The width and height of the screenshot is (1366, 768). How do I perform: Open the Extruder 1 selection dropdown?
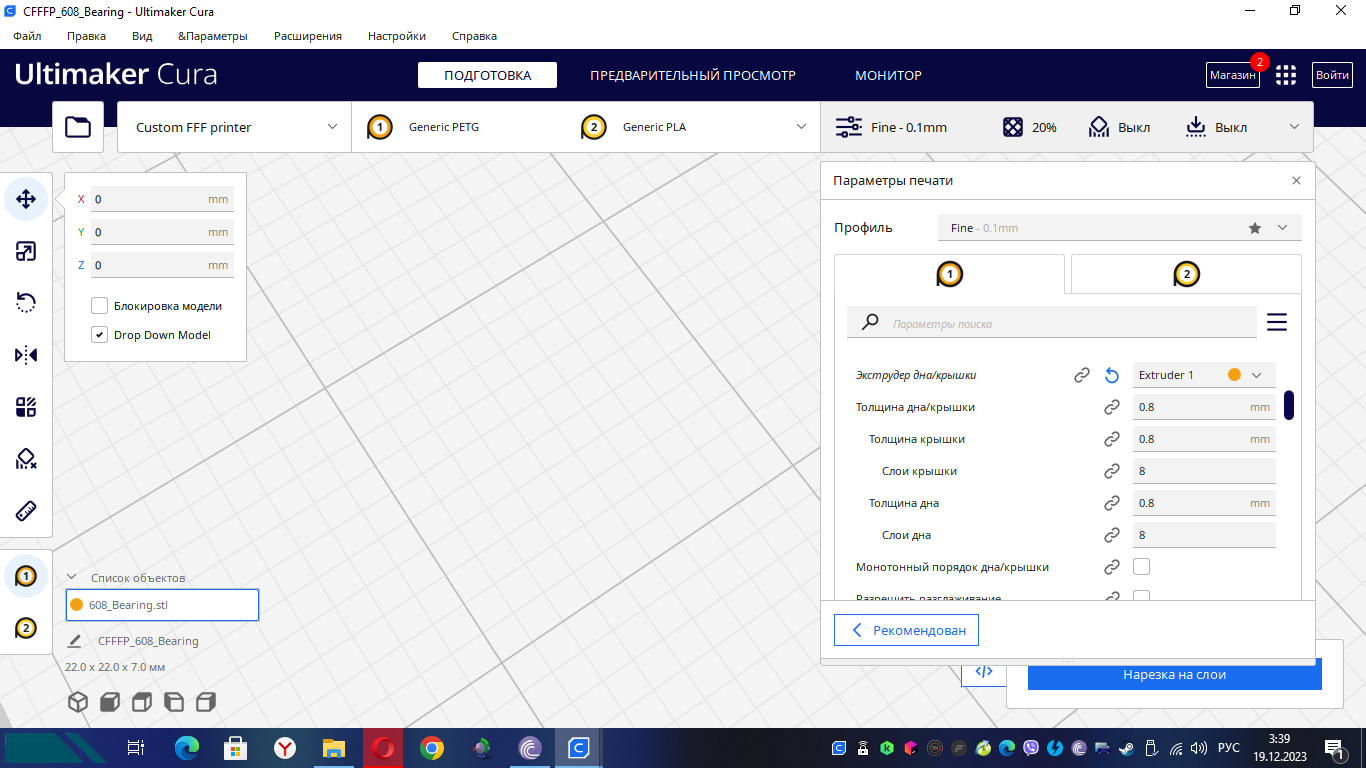1204,375
